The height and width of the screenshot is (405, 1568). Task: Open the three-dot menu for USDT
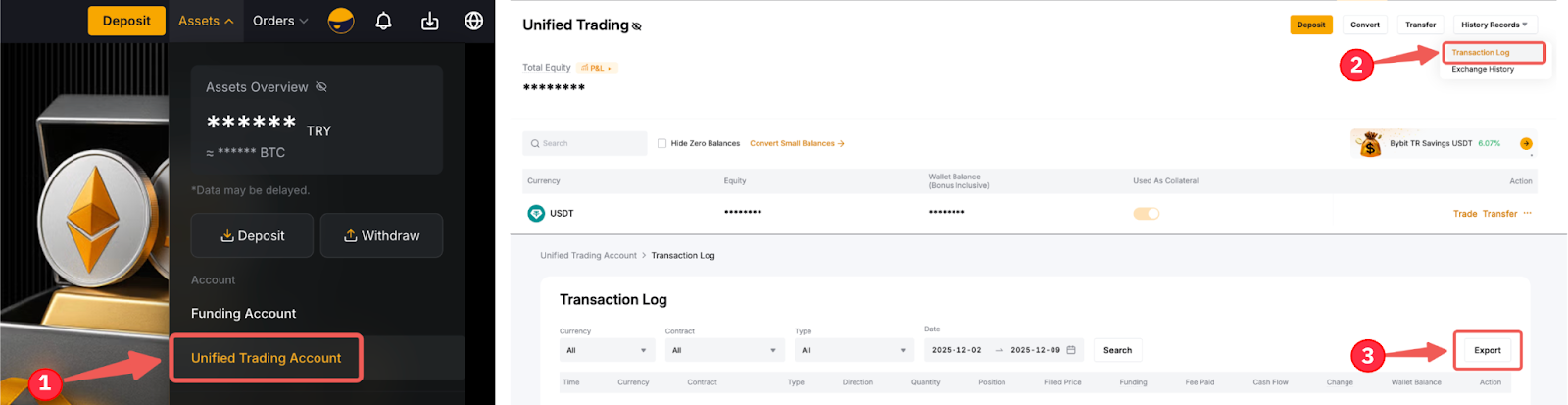pos(1527,213)
